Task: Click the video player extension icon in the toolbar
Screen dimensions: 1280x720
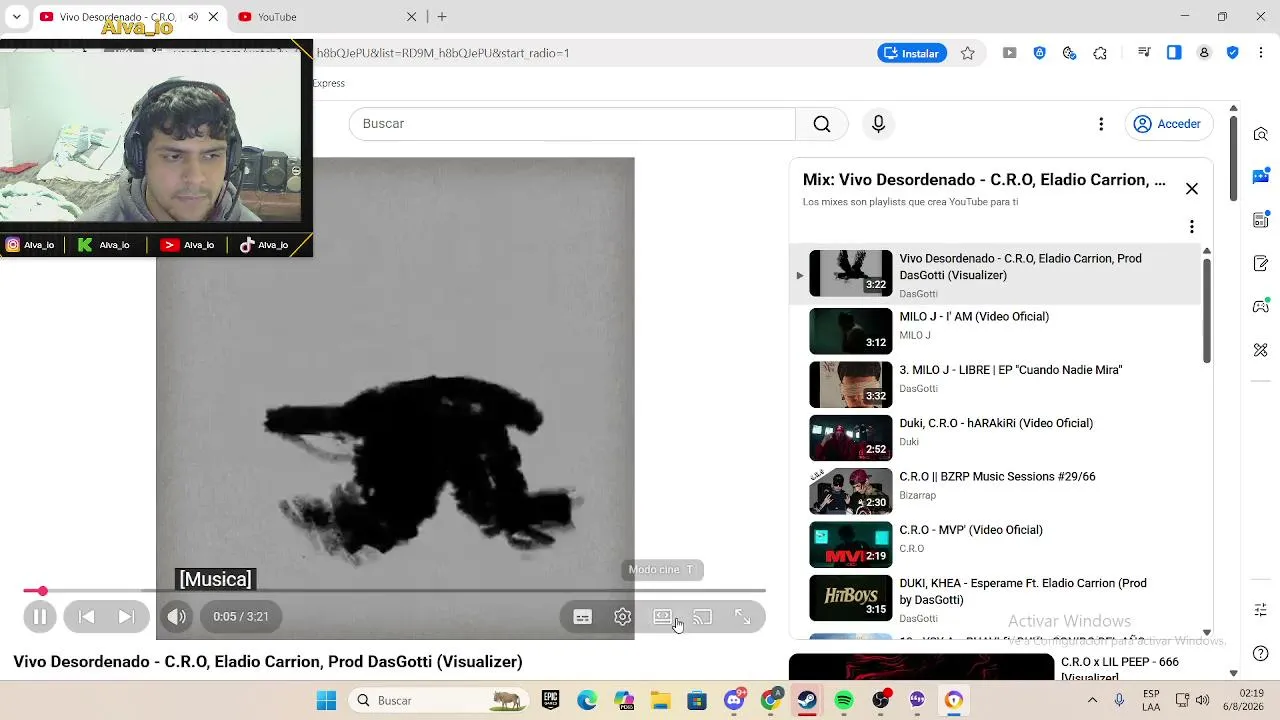Action: (x=1009, y=53)
